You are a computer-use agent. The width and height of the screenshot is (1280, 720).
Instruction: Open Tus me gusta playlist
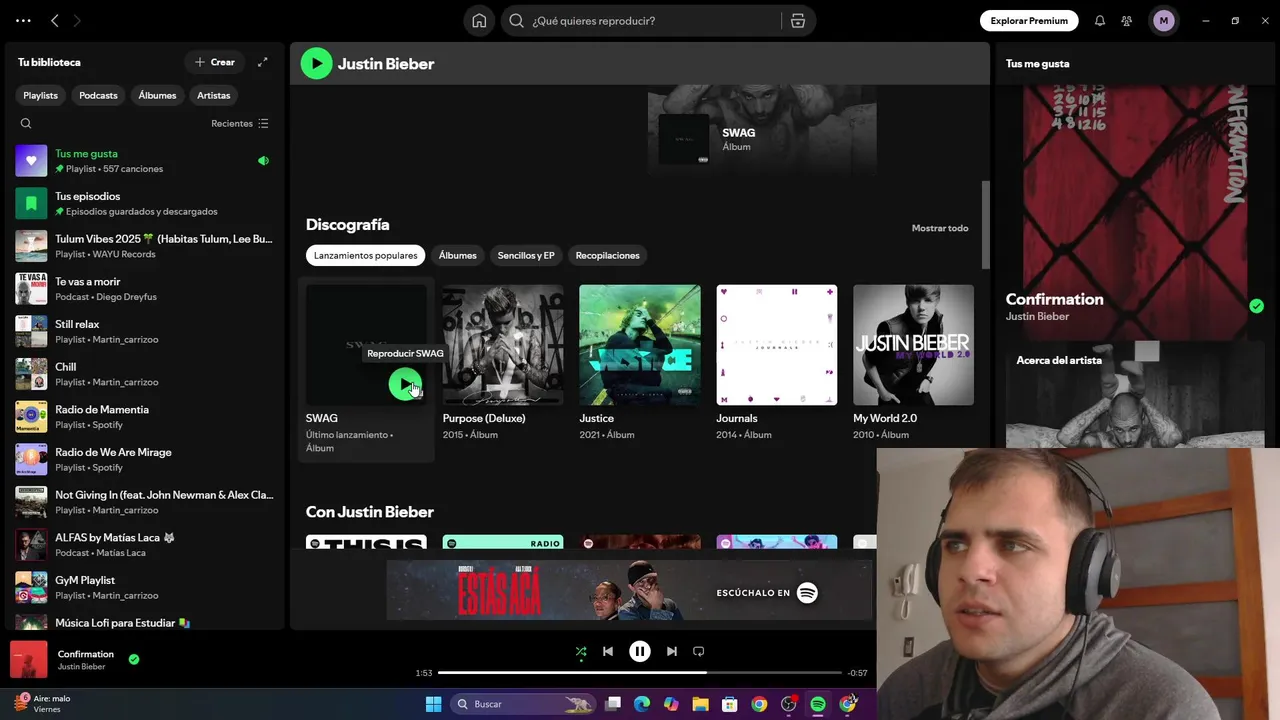[145, 161]
